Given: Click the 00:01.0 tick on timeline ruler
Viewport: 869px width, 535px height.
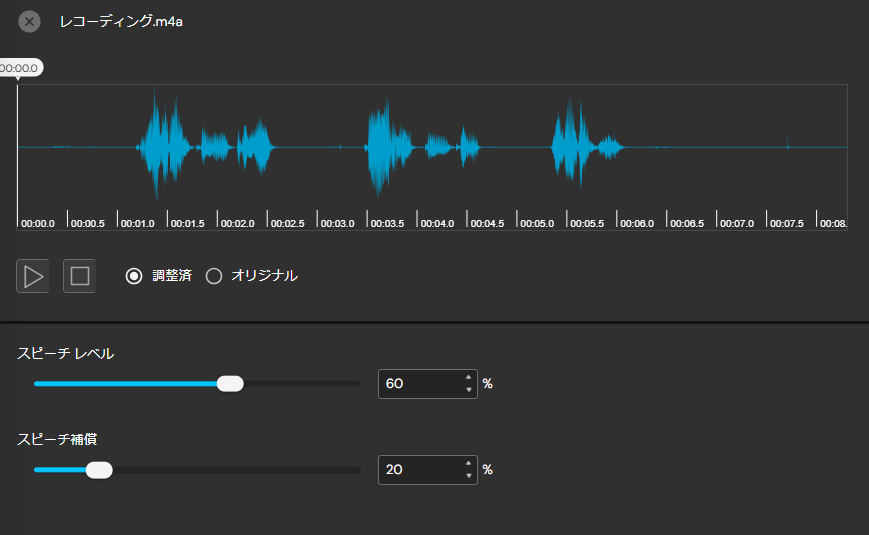Looking at the screenshot, I should 117,218.
